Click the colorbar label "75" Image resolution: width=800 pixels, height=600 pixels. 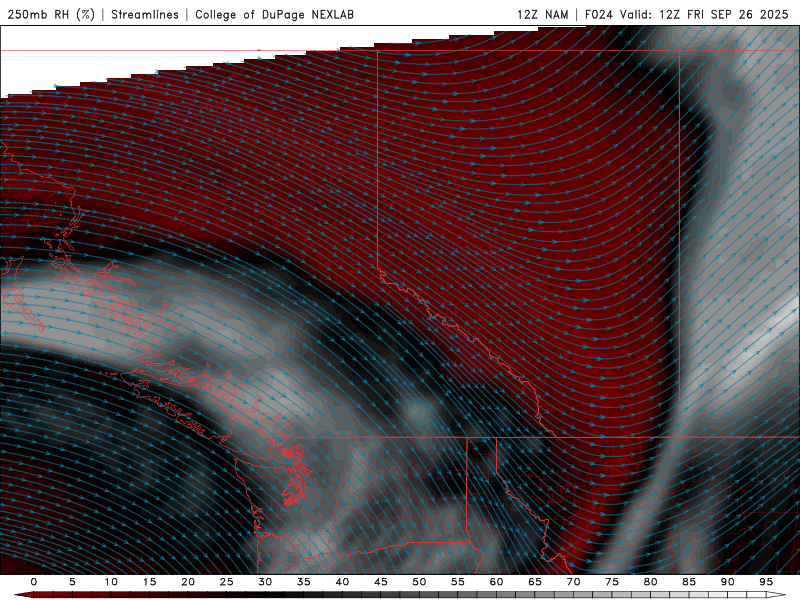[x=612, y=582]
